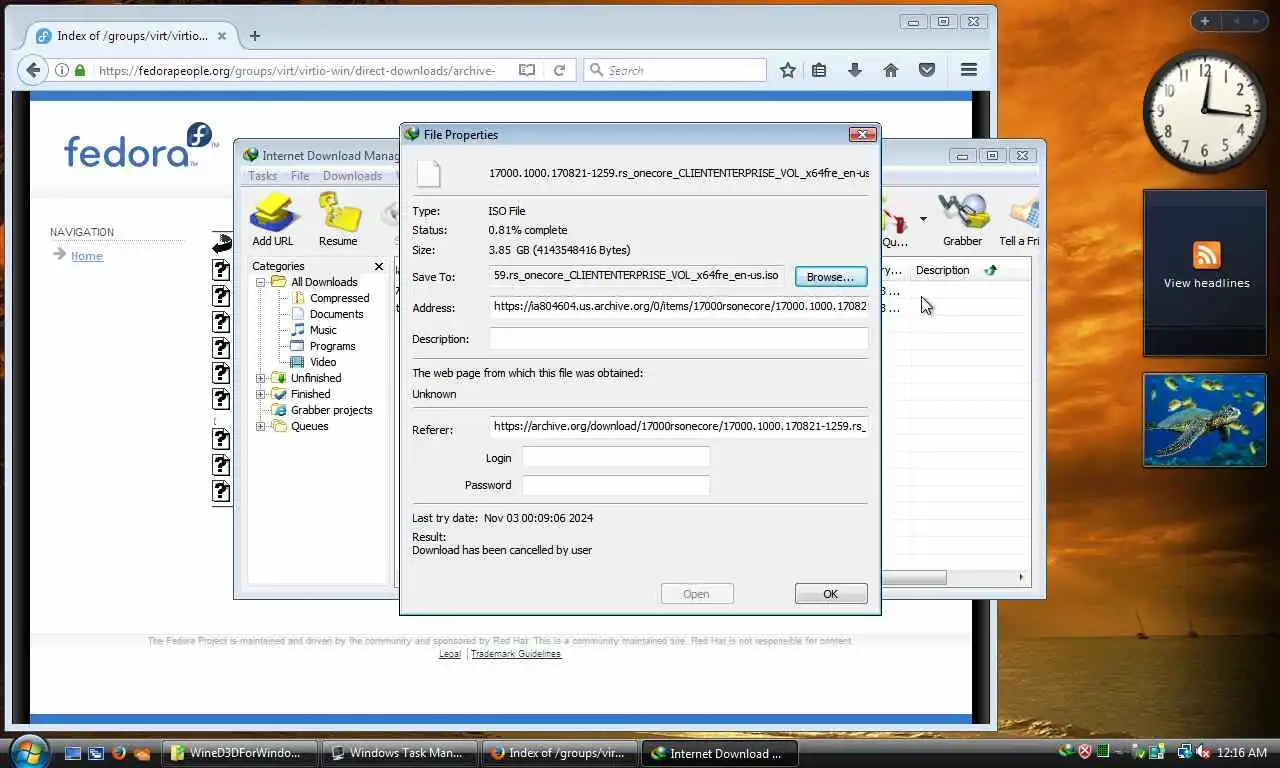1280x768 pixels.
Task: Click the IDM horizontal scrollbar thumb
Action: pyautogui.click(x=913, y=577)
